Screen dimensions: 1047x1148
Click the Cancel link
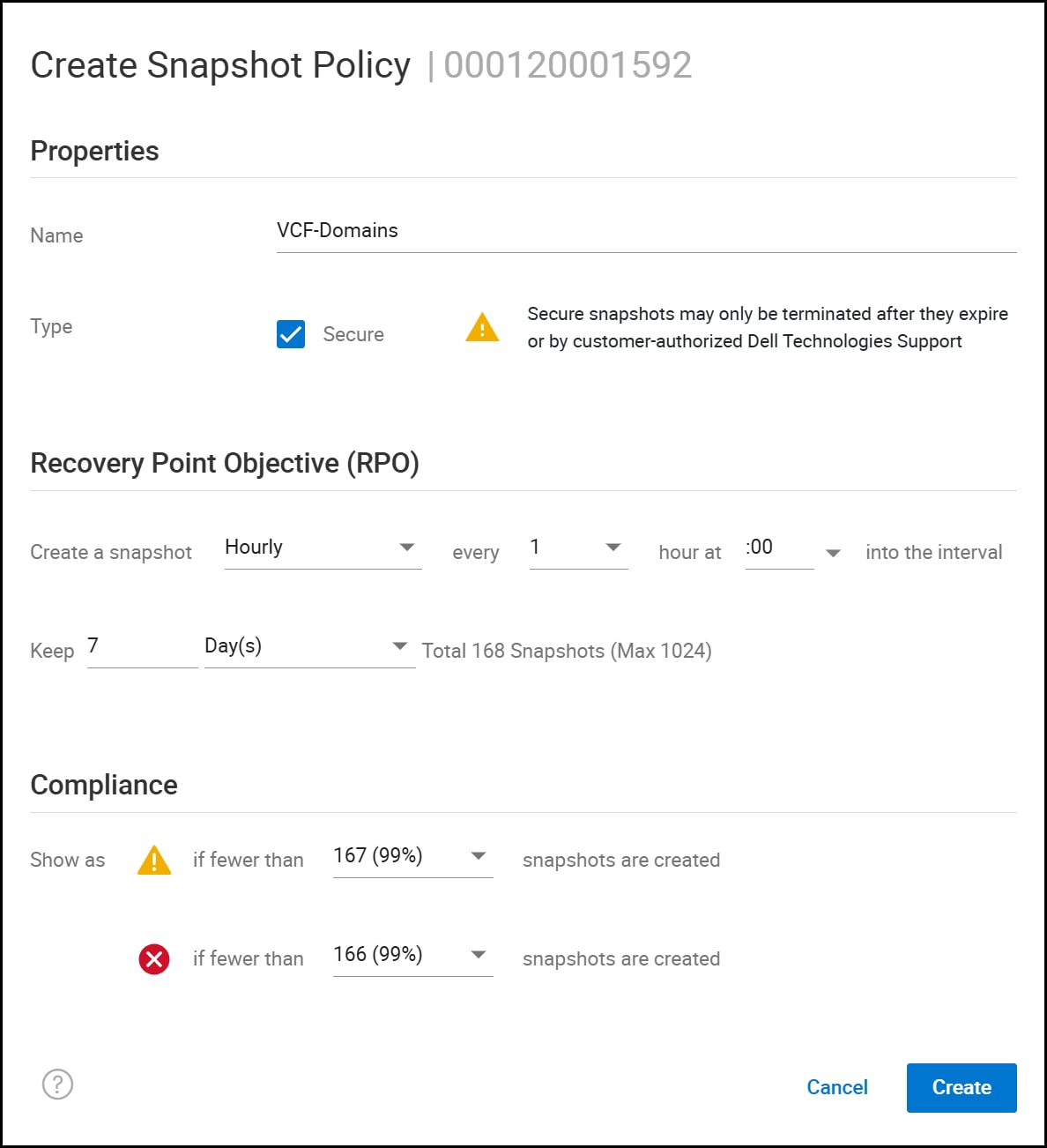click(837, 1087)
